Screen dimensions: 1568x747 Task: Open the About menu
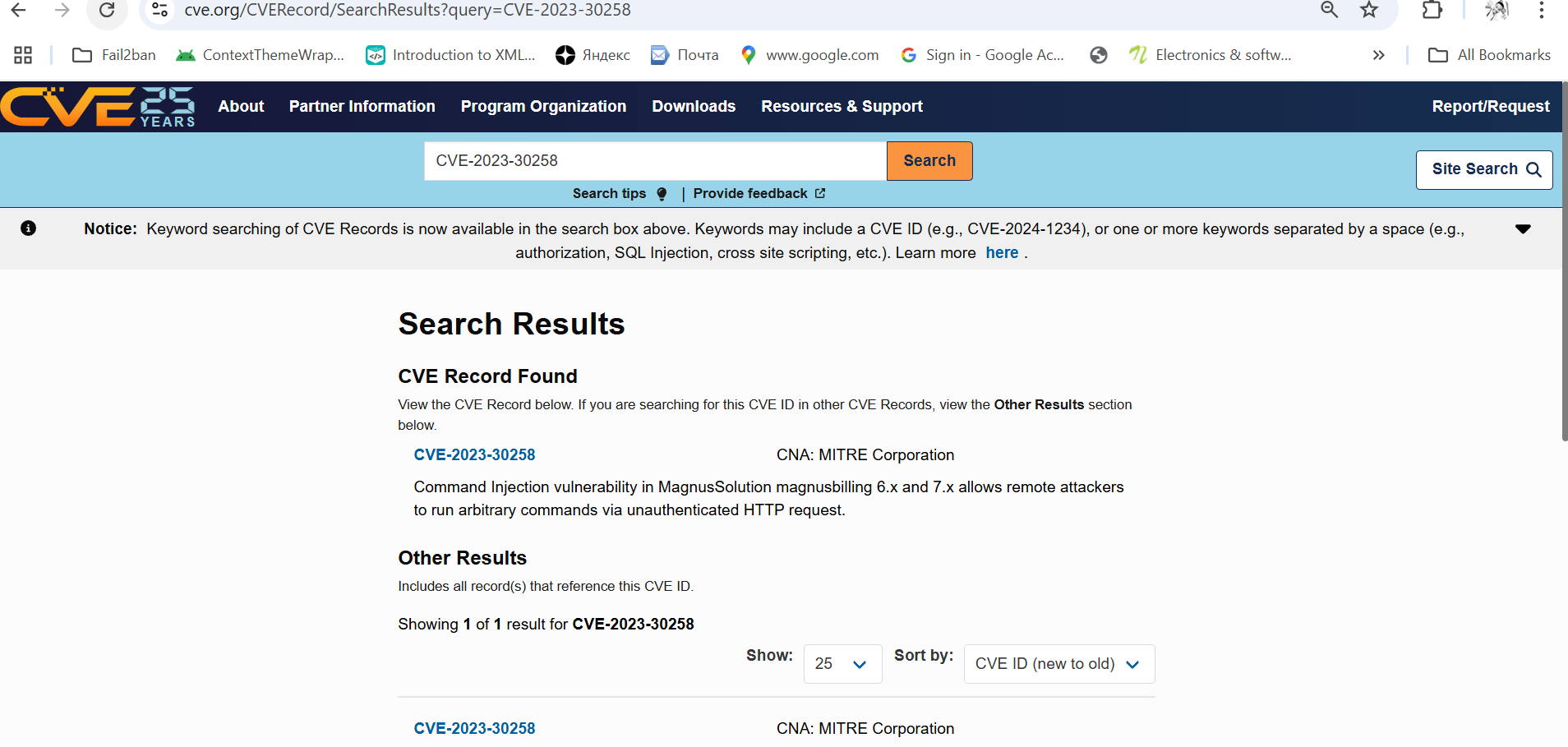pyautogui.click(x=241, y=106)
